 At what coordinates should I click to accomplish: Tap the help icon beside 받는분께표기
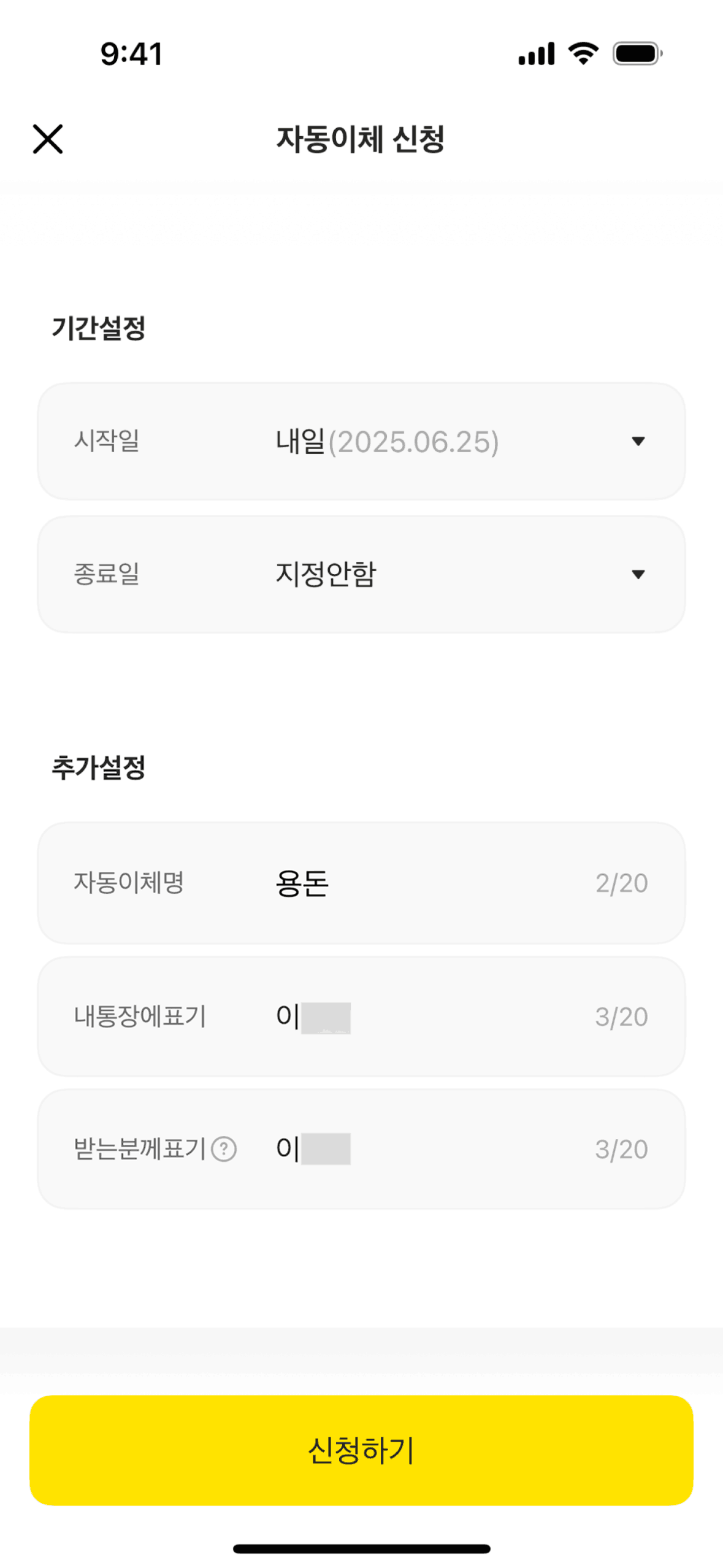(224, 1148)
